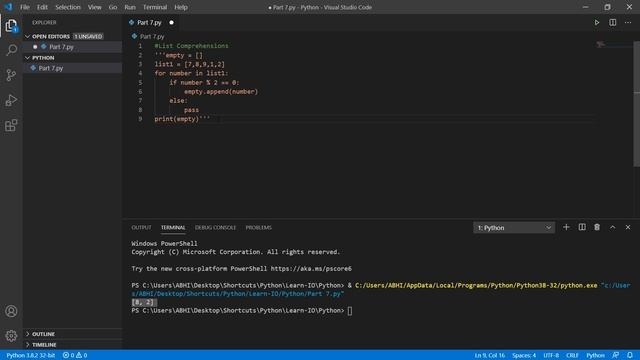Open editor More Actions ellipsis
This screenshot has height=360, width=640.
(x=628, y=22)
